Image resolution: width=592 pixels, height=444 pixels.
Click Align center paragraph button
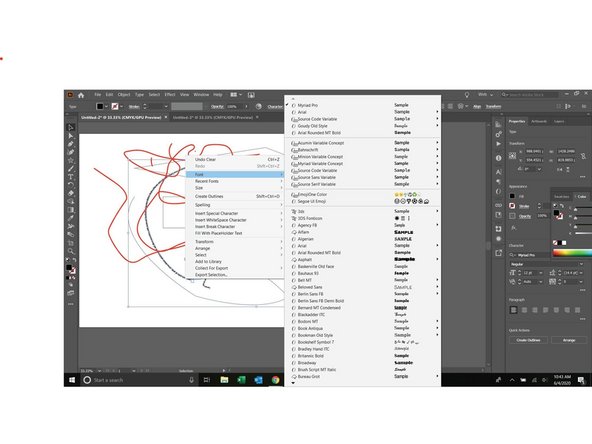524,310
